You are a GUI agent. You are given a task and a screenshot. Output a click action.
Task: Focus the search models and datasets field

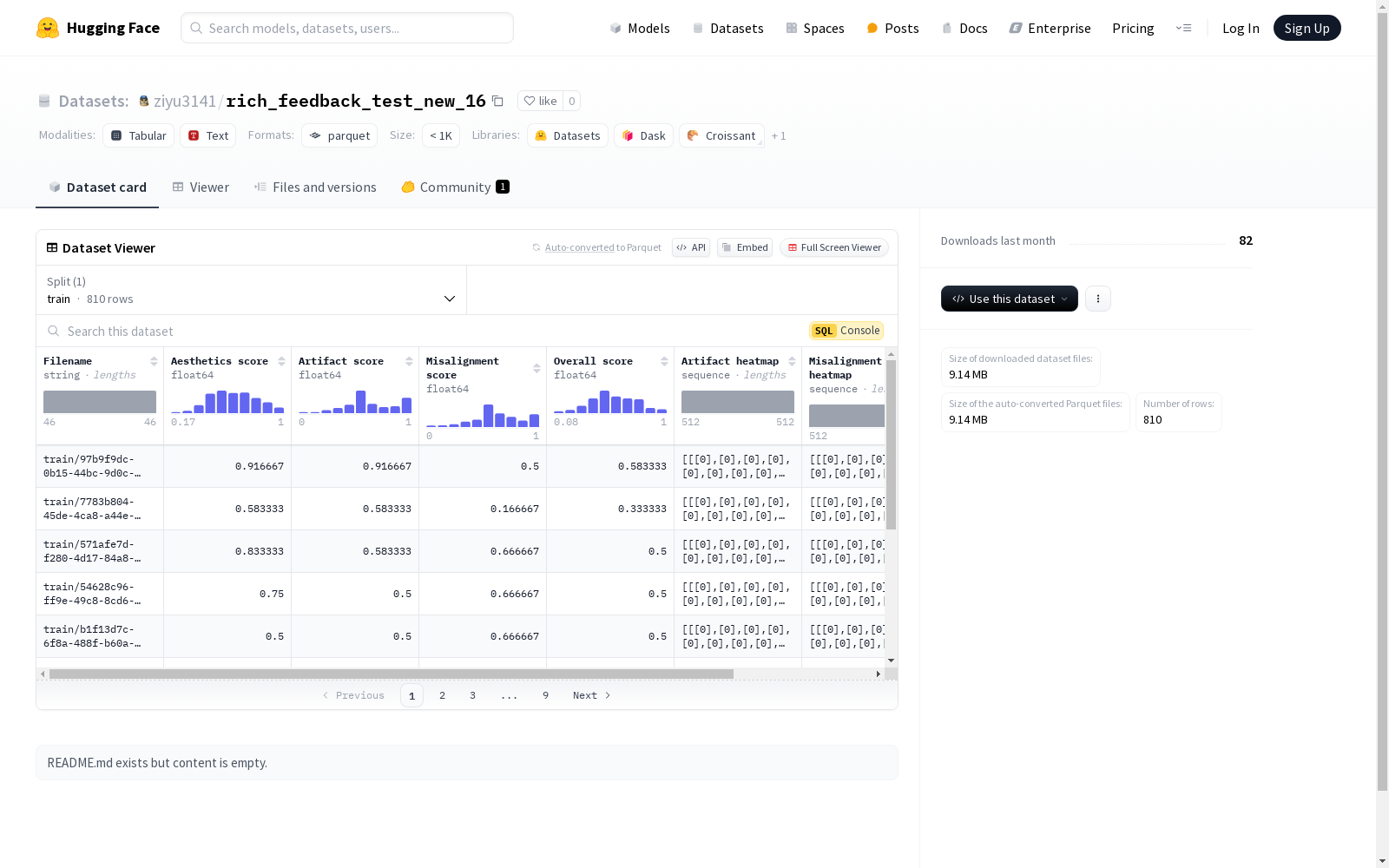coord(347,28)
